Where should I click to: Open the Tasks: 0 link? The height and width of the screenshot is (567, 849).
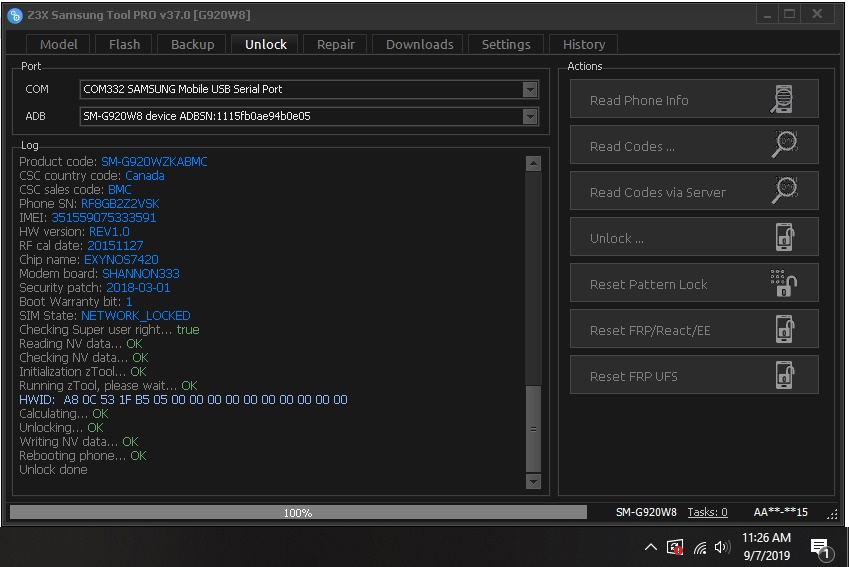click(x=707, y=512)
